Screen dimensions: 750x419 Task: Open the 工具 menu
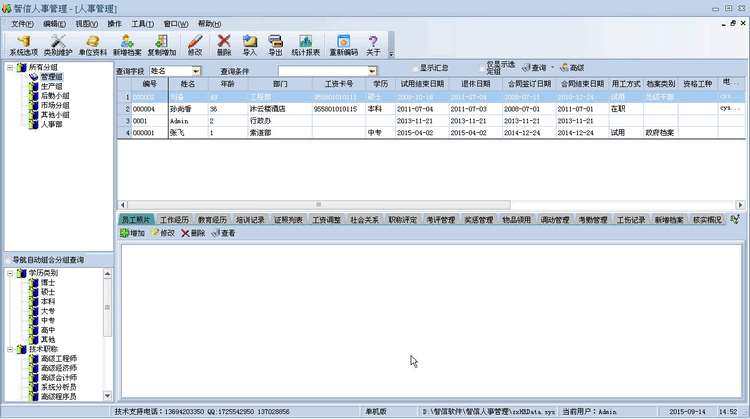[142, 23]
